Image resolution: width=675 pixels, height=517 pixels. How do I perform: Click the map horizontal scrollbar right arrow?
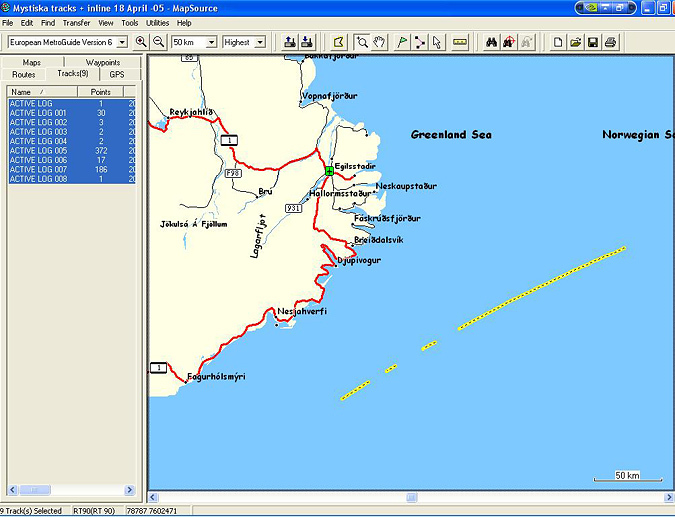click(x=669, y=498)
